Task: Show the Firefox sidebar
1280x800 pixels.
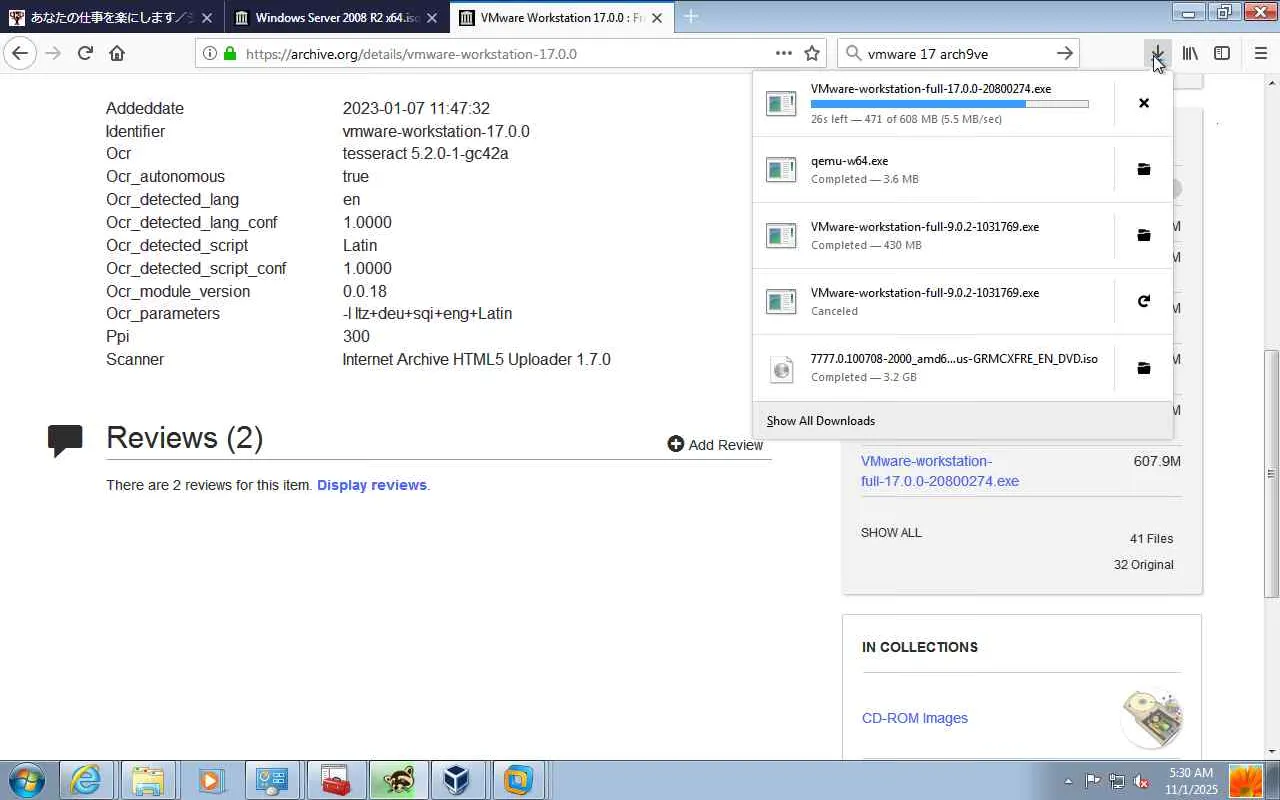Action: pos(1222,54)
